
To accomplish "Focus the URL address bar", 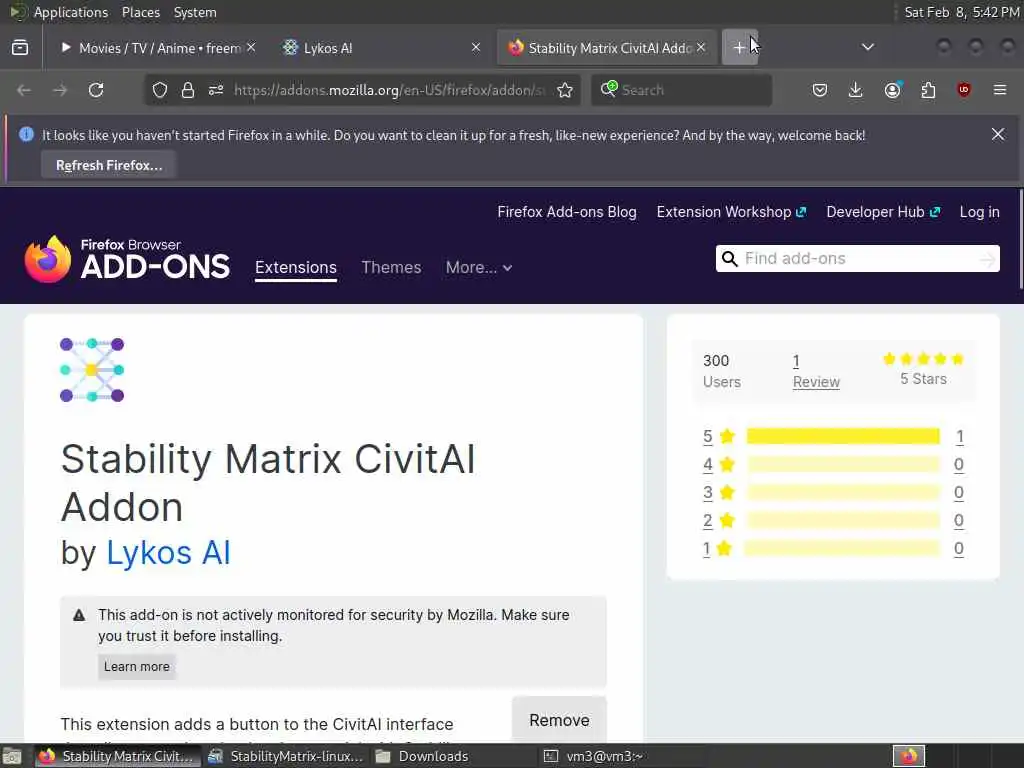I will point(389,90).
